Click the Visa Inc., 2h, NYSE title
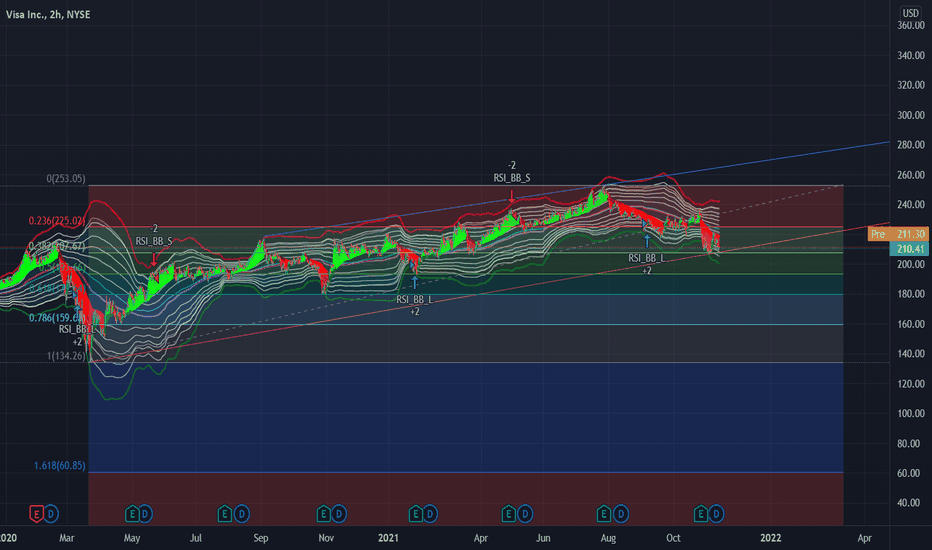This screenshot has height=550, width=932. click(x=48, y=14)
